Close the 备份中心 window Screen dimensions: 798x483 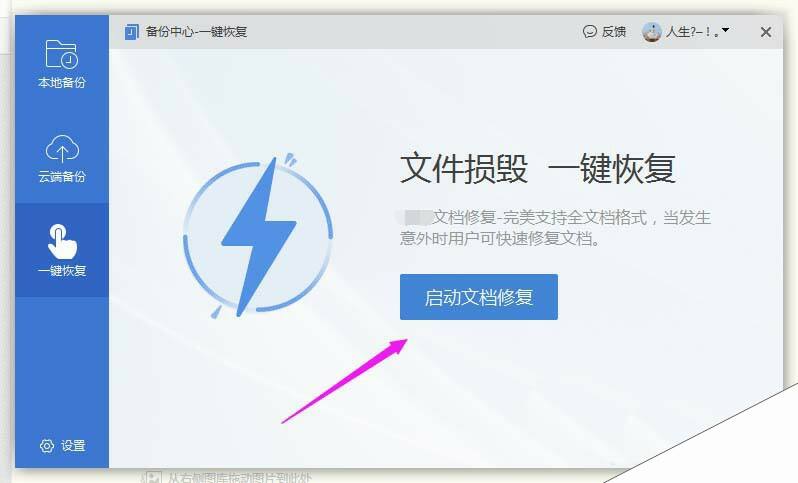pyautogui.click(x=765, y=32)
